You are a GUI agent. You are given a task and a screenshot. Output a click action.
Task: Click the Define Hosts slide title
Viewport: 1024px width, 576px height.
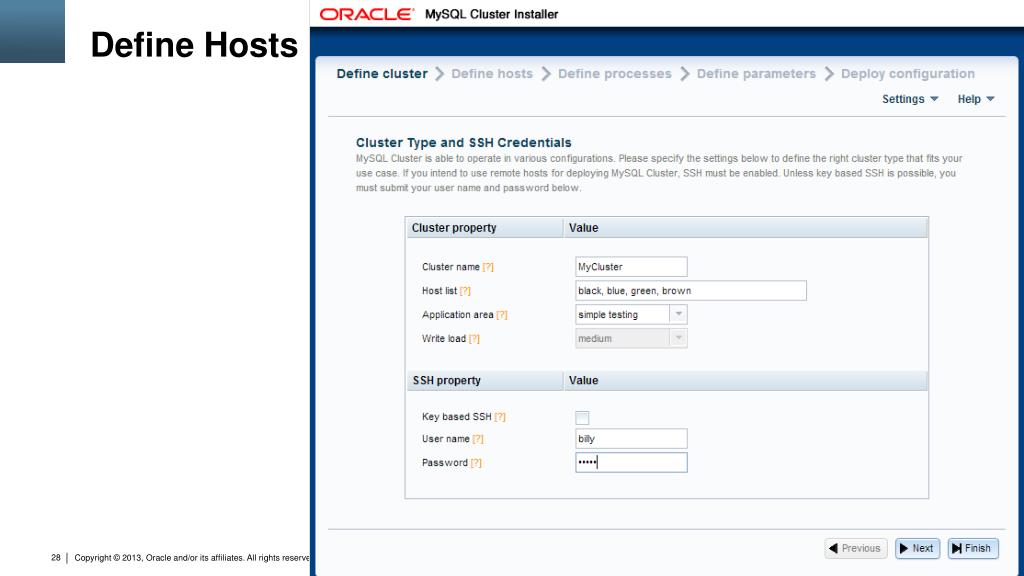(x=194, y=45)
